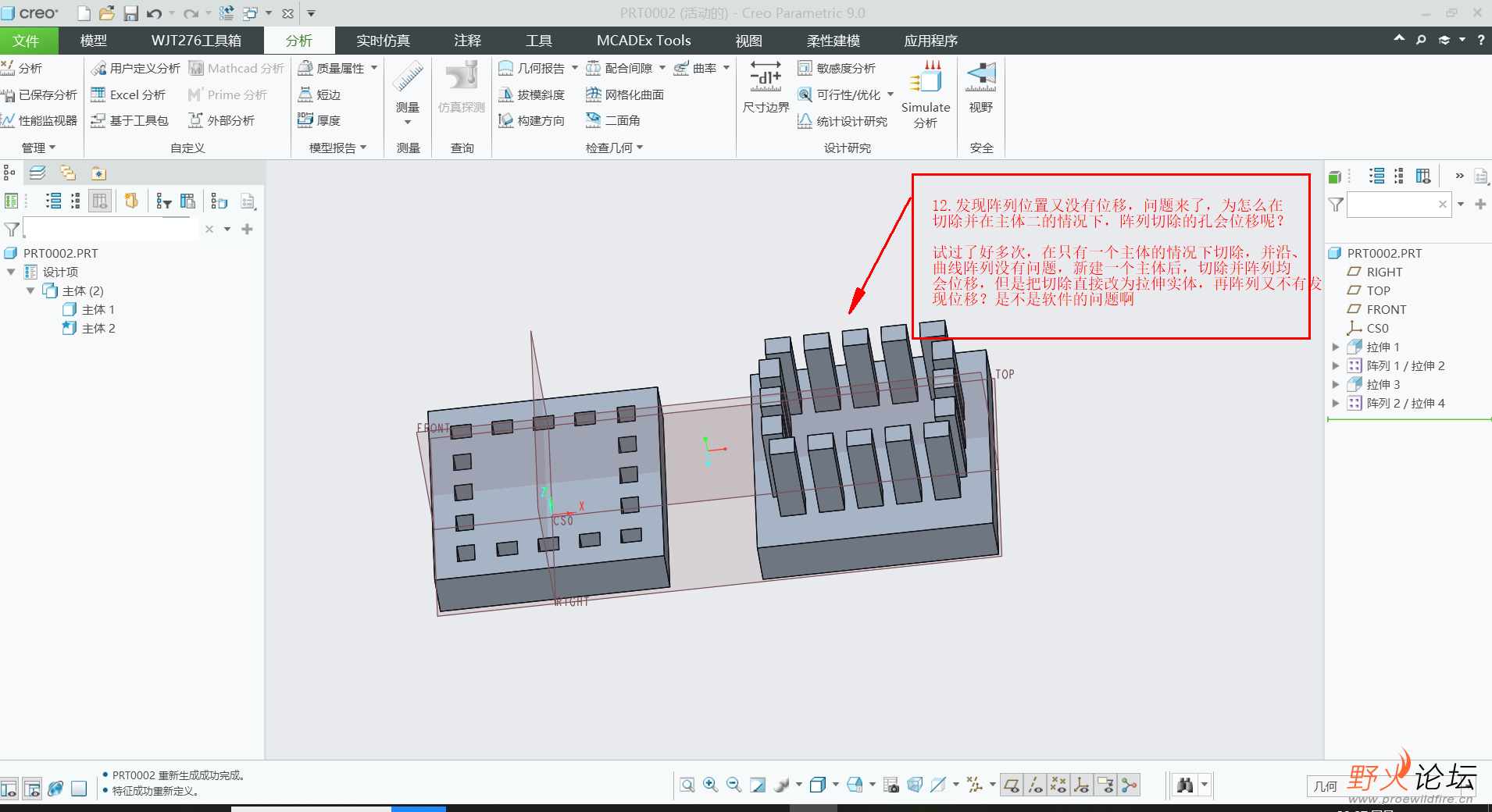
Task: Collapse the 主体 (2) folder node
Action: (30, 290)
